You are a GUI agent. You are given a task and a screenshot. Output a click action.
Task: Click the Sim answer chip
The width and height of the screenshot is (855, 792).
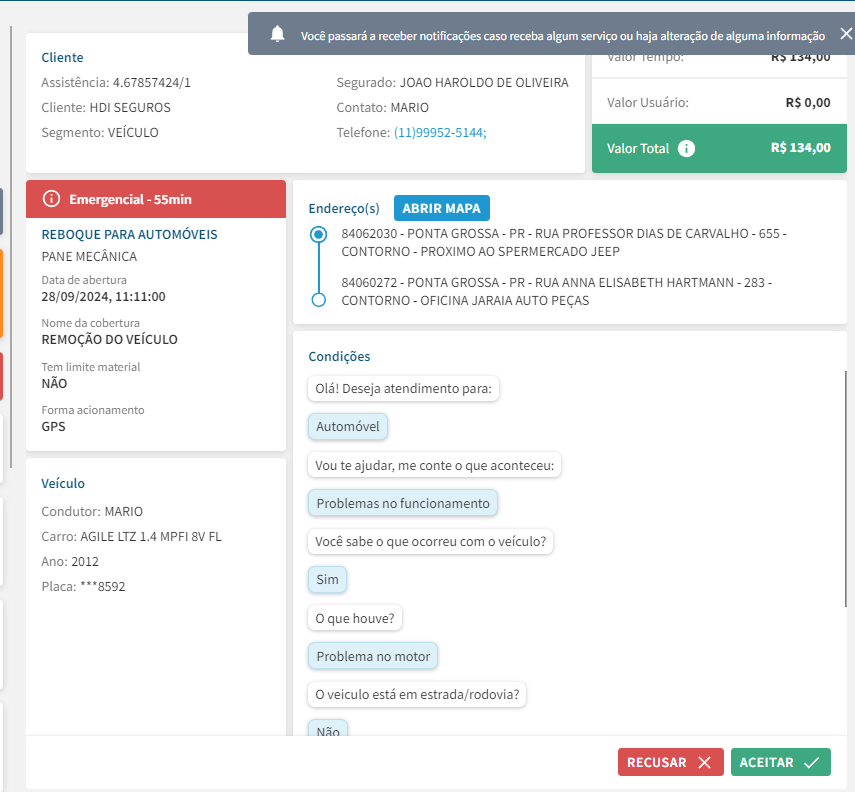327,579
